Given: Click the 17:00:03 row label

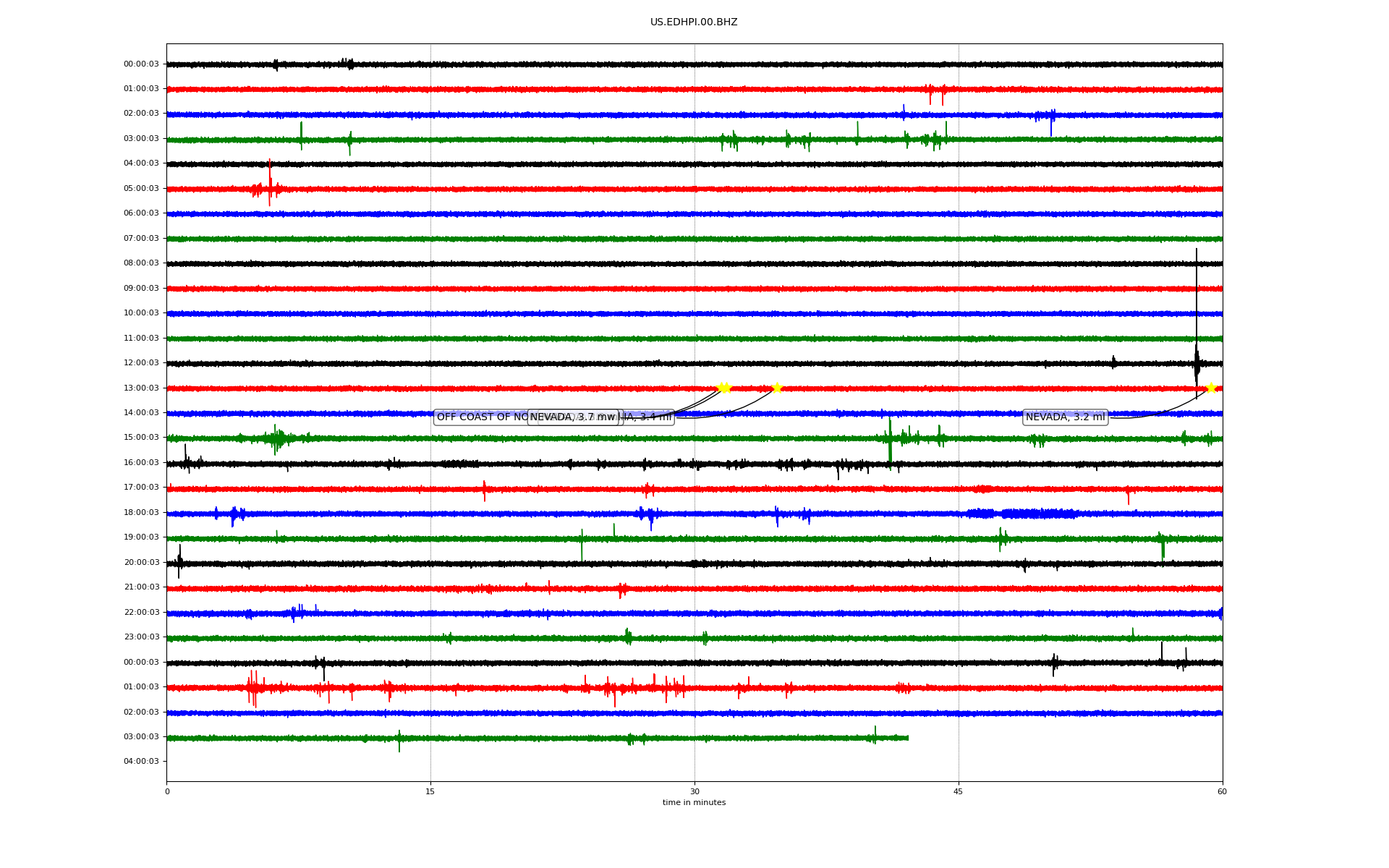Looking at the screenshot, I should pos(141,488).
